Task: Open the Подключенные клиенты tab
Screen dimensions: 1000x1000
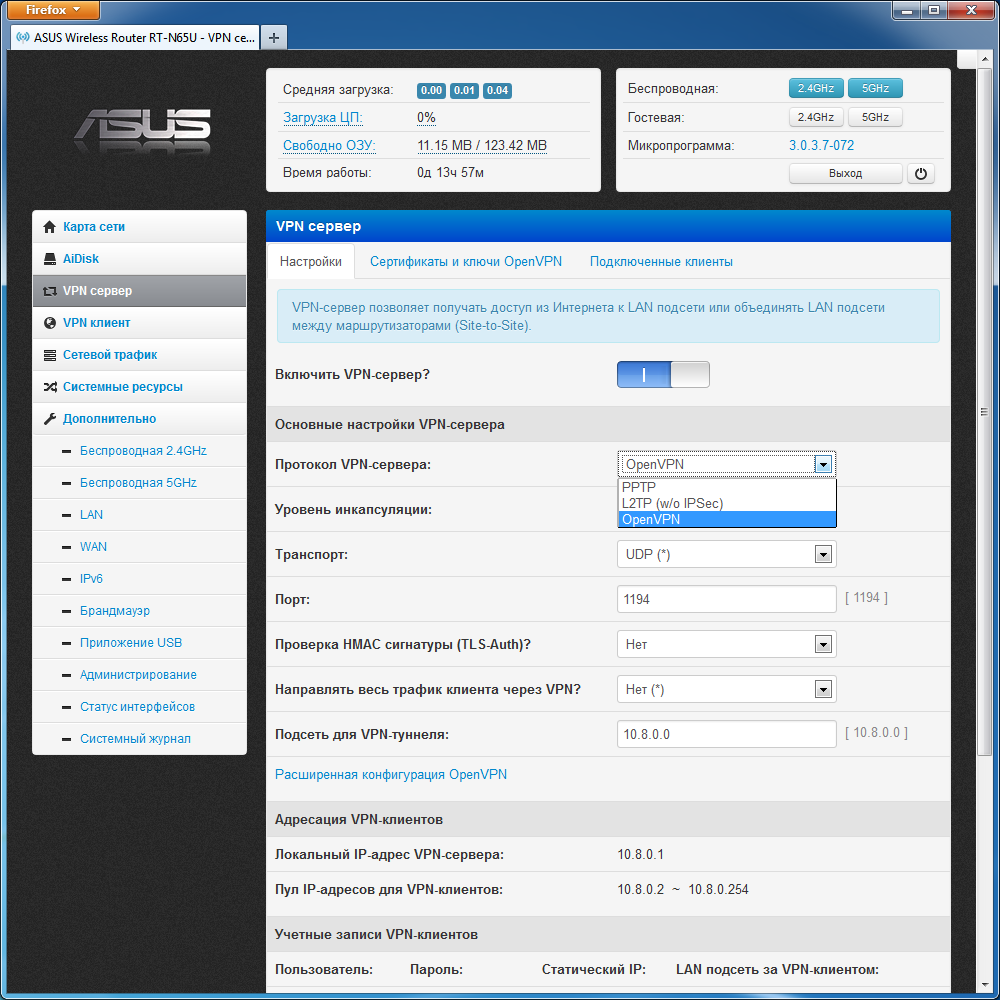Action: (x=661, y=261)
